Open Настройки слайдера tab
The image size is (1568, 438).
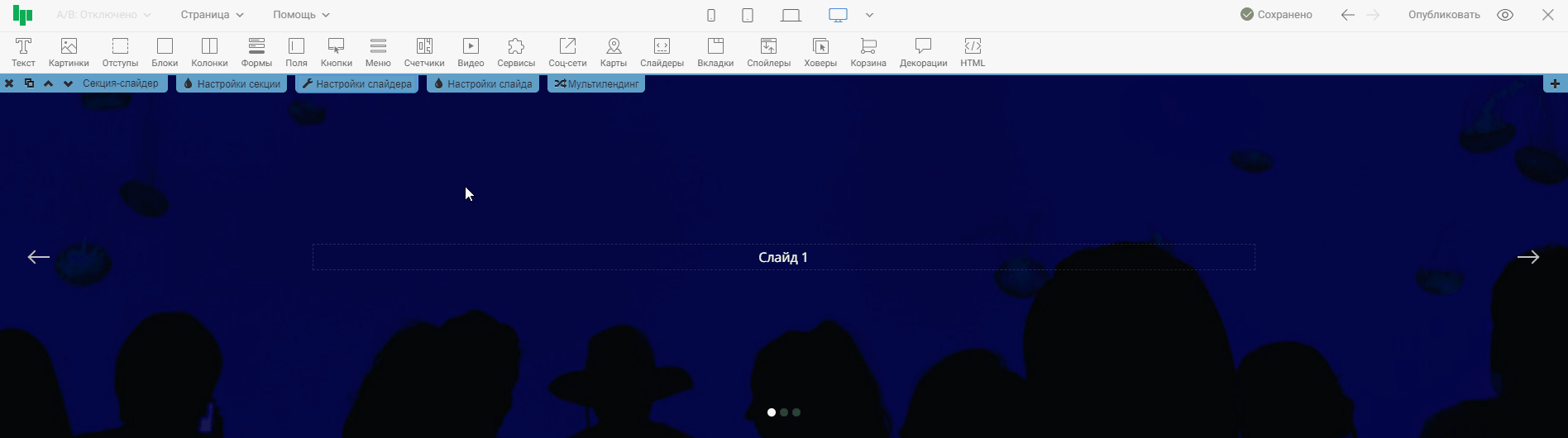pos(356,83)
